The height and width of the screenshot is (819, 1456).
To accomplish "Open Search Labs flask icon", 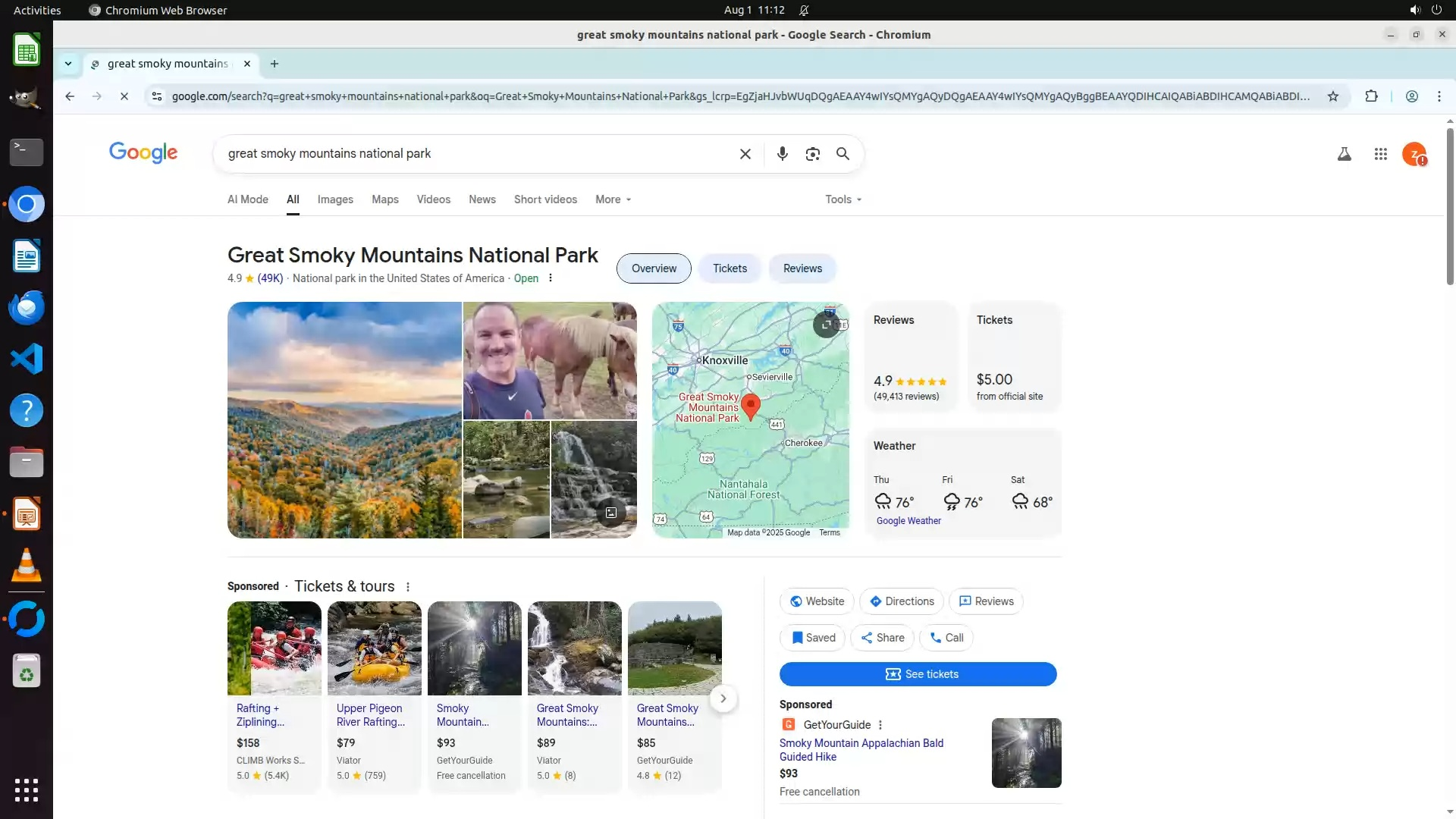I will point(1344,154).
